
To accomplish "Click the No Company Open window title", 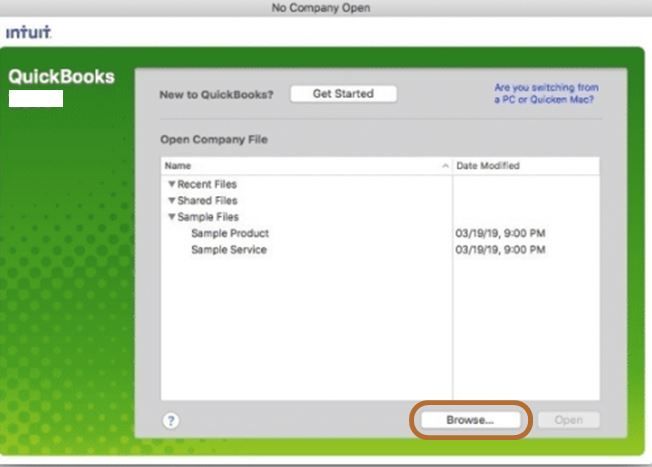I will (321, 8).
